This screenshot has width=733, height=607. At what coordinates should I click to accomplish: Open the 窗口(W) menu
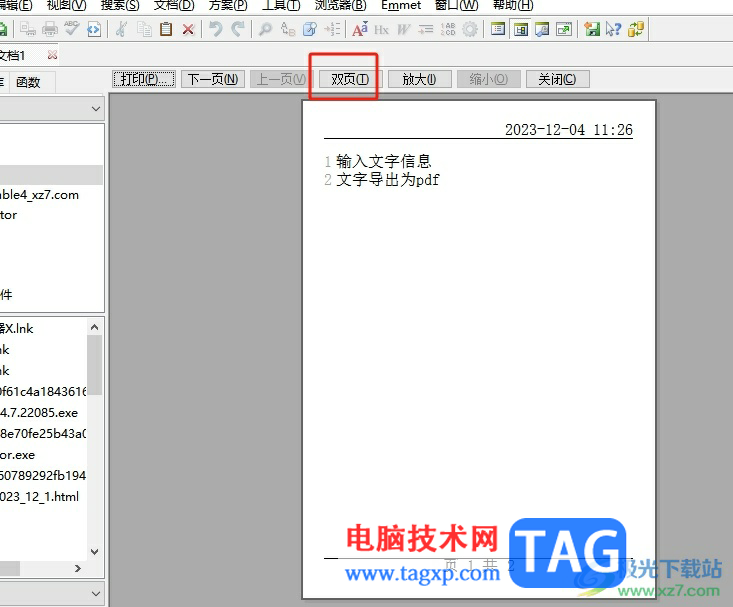pyautogui.click(x=456, y=5)
